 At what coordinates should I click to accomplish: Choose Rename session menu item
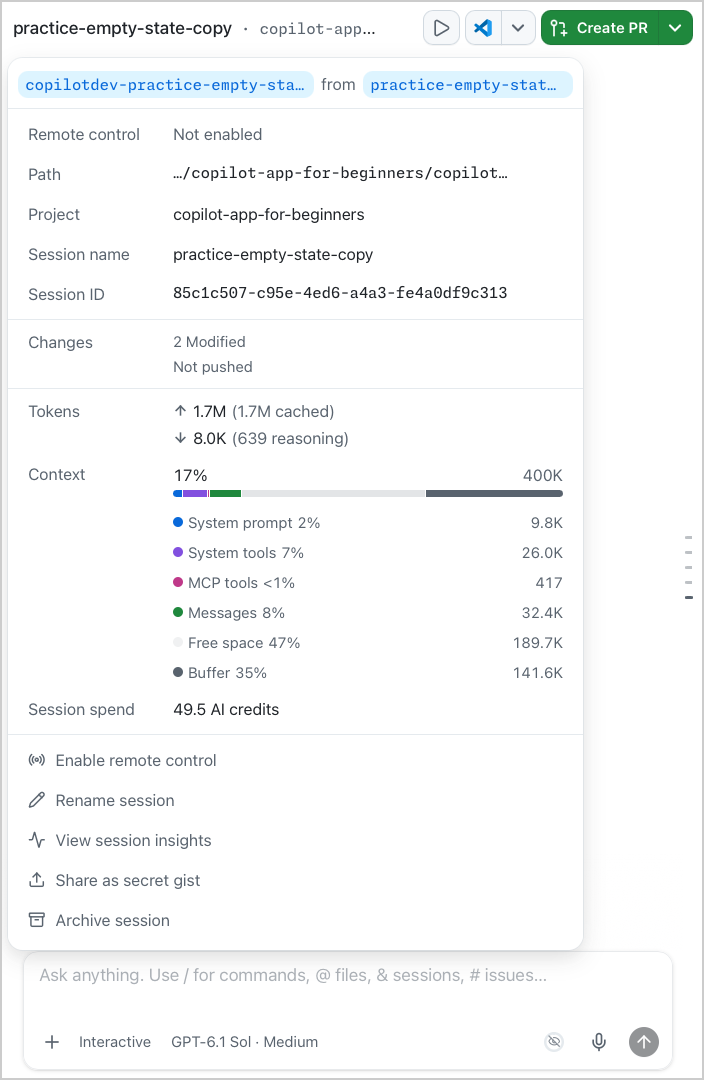(296, 800)
